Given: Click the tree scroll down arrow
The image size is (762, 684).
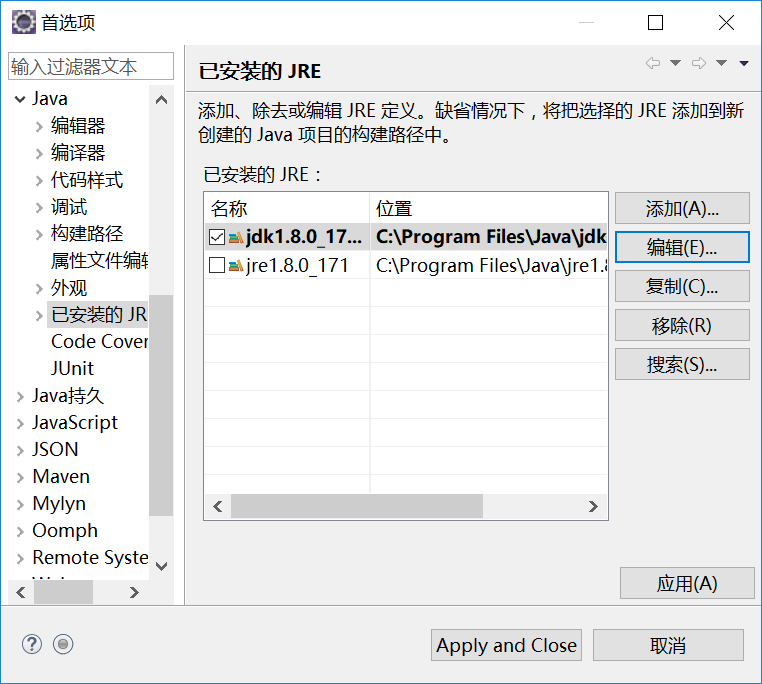Looking at the screenshot, I should (161, 566).
